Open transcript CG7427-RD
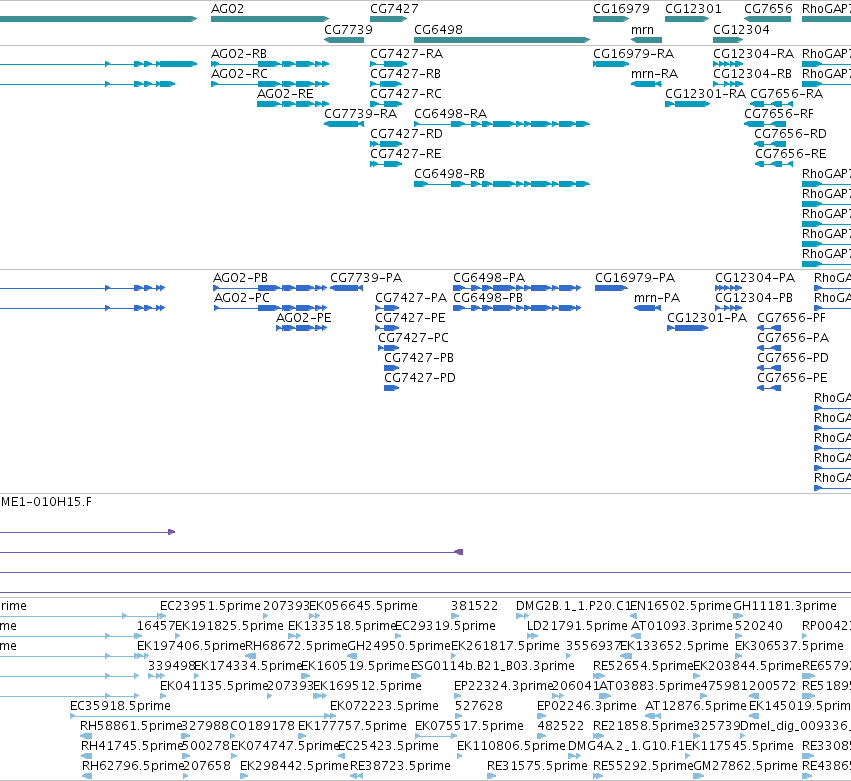 (386, 144)
